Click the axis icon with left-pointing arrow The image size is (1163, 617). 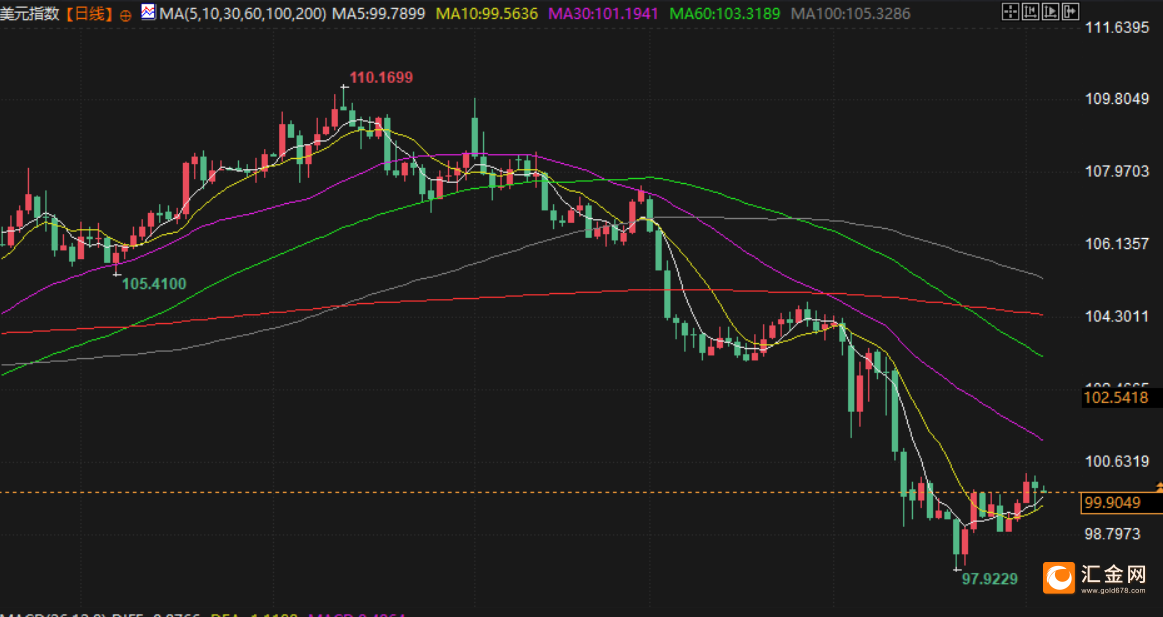(1030, 11)
